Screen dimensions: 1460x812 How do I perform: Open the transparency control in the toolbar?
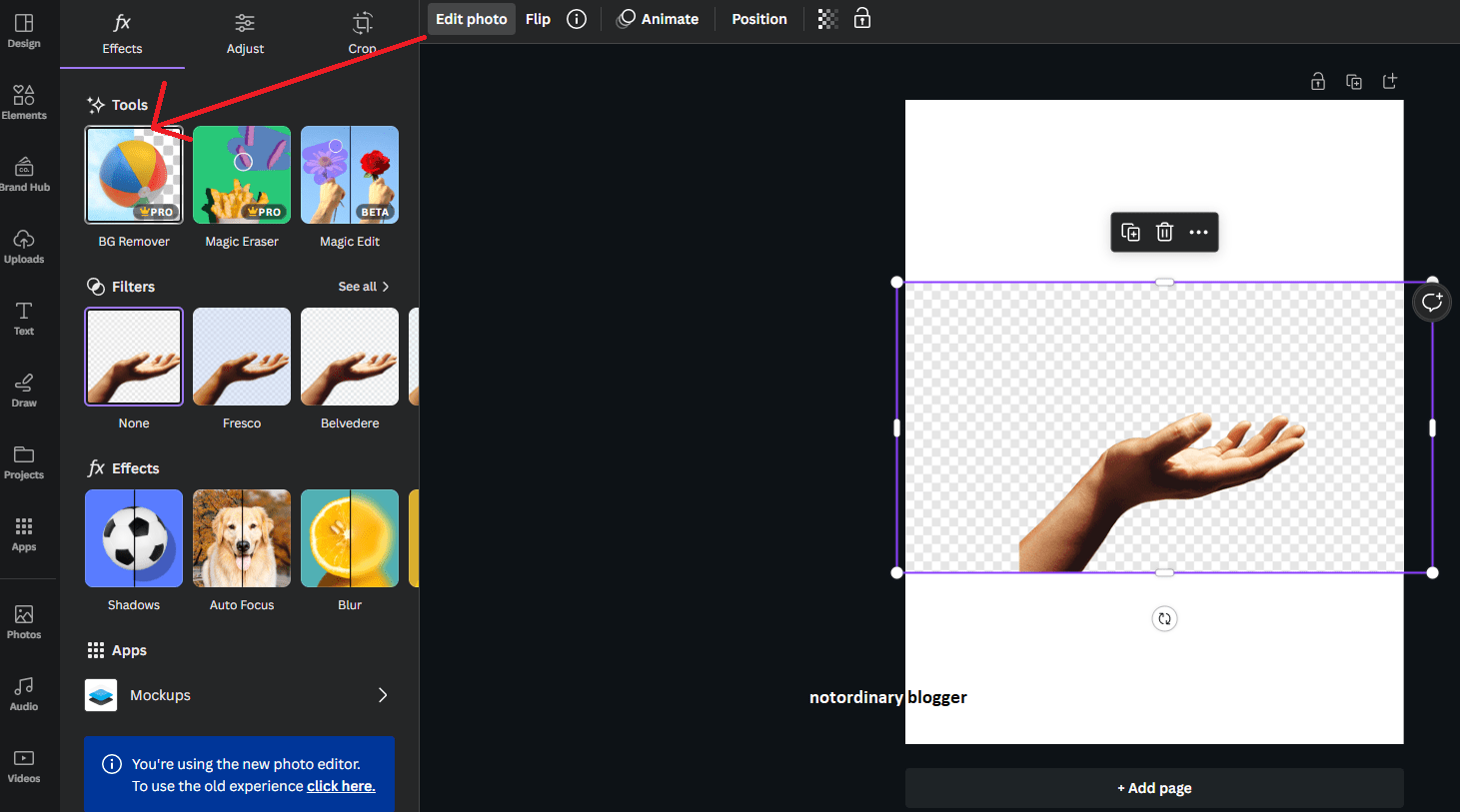pyautogui.click(x=826, y=18)
